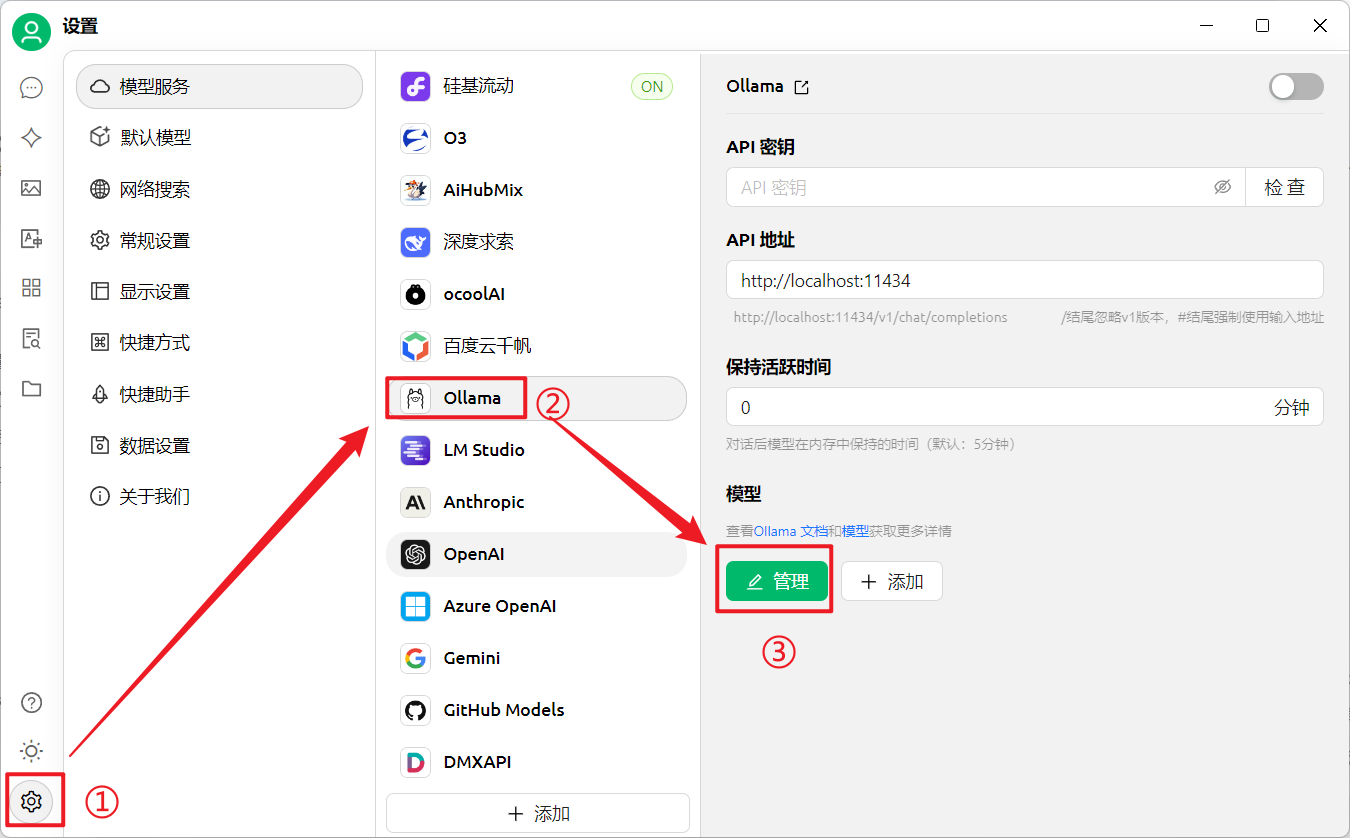Select the LM Studio provider
Screen dimensions: 1350x838
pos(536,450)
